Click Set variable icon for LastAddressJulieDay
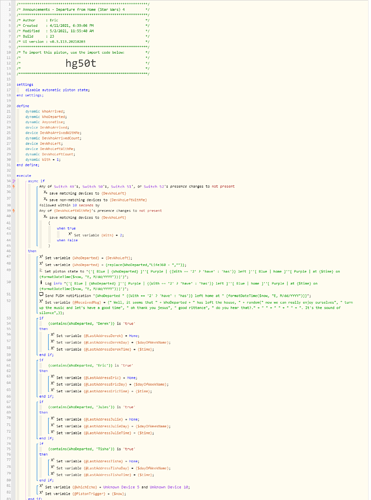Screen dimensions: 371x500 coord(53,426)
